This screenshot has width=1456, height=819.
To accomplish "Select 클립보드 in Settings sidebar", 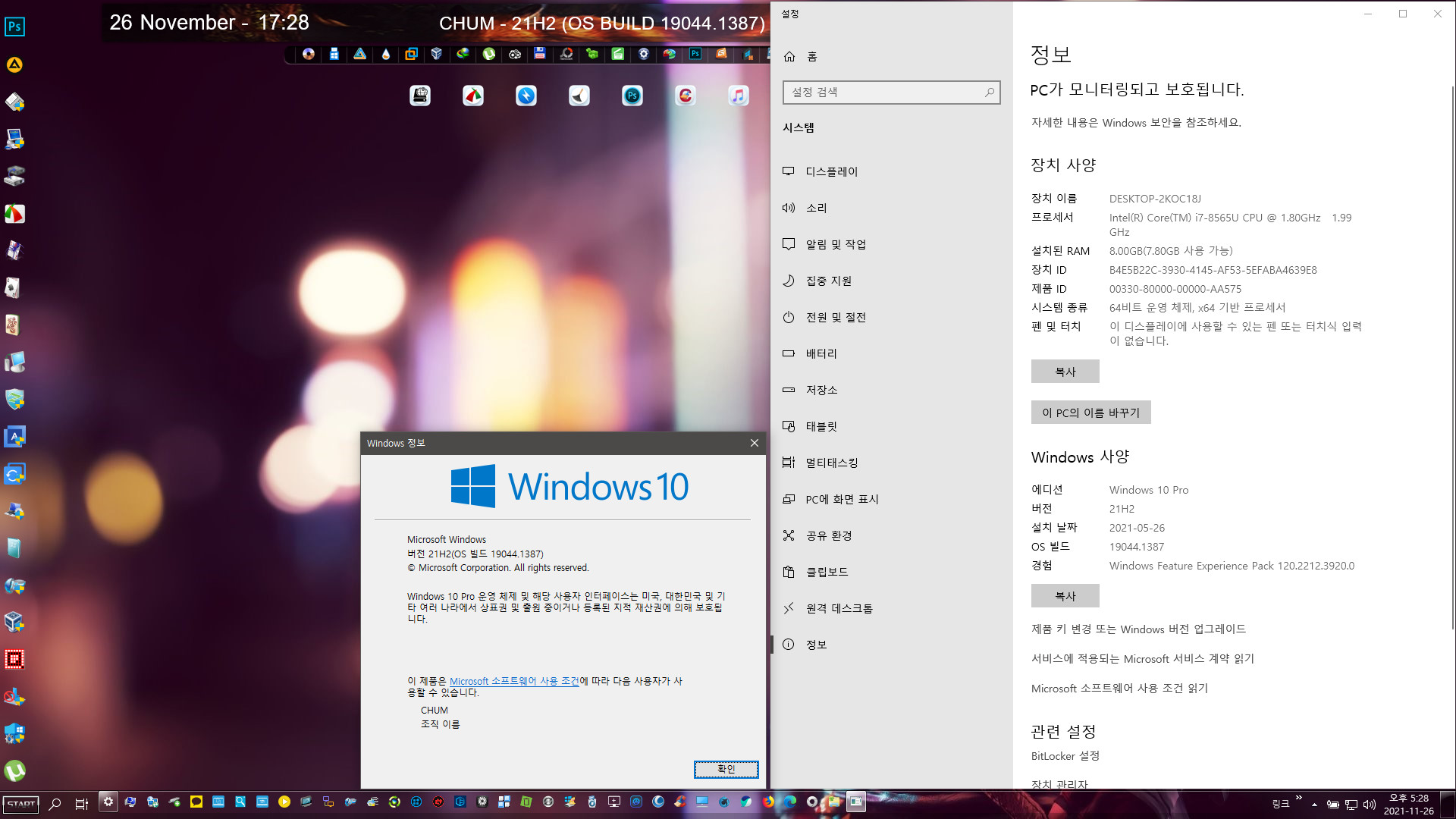I will tap(892, 572).
